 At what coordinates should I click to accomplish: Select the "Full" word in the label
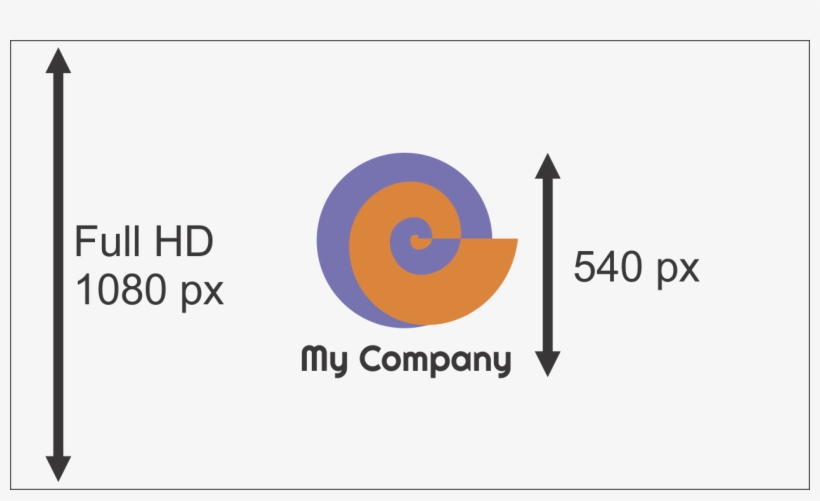click(x=108, y=243)
